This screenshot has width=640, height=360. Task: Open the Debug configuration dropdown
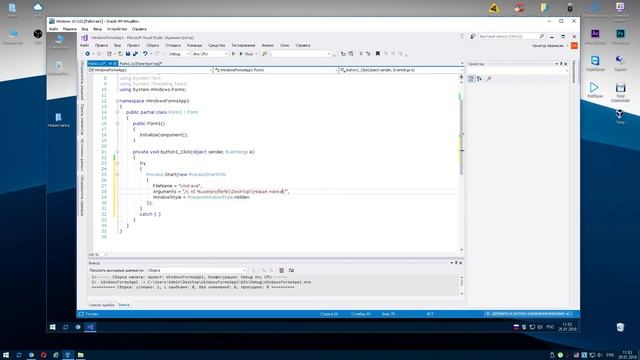tap(179, 54)
